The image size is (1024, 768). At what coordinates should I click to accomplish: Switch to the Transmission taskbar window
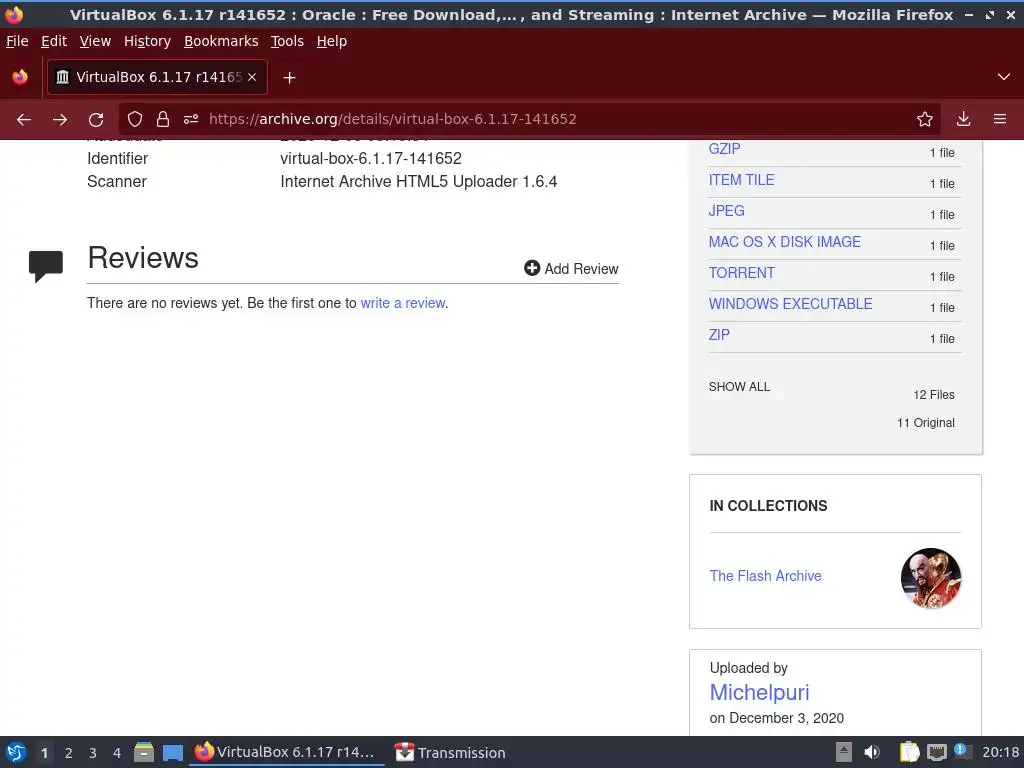451,752
